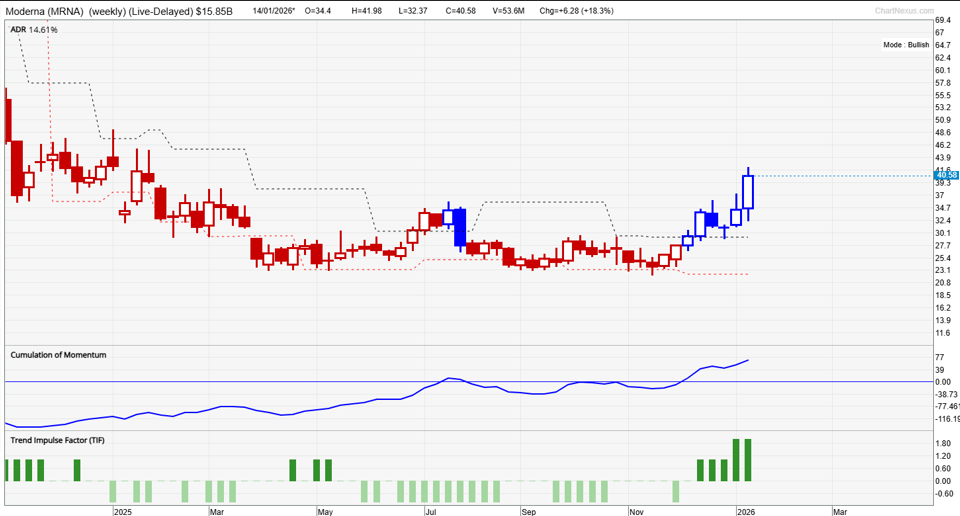Click the close value C=40.58
The width and height of the screenshot is (960, 516).
[460, 11]
